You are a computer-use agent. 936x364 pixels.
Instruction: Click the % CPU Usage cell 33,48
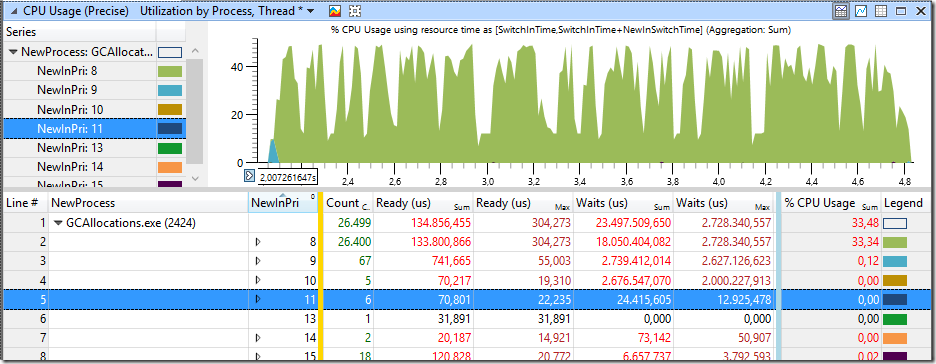[x=866, y=224]
